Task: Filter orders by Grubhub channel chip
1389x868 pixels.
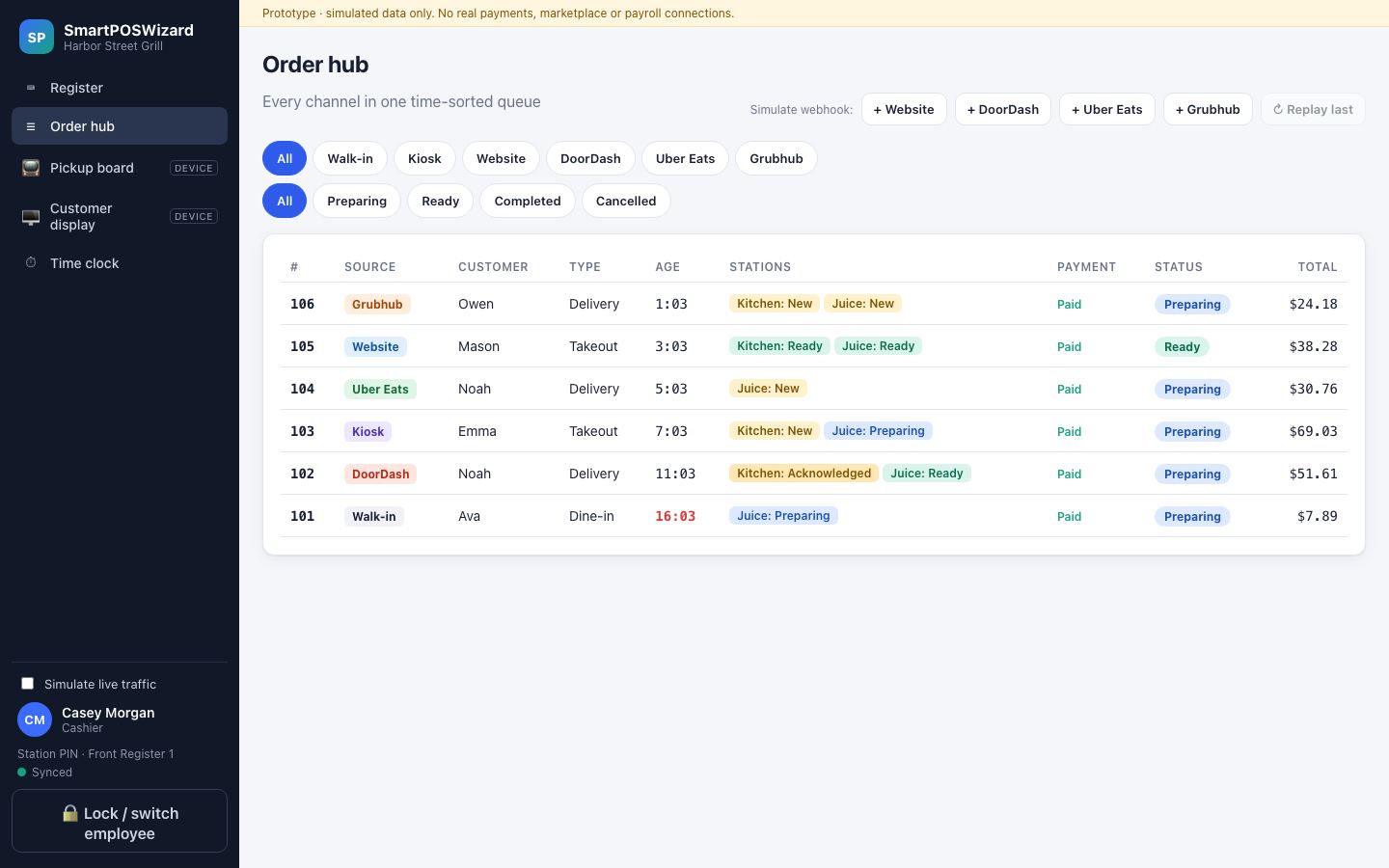Action: click(776, 158)
